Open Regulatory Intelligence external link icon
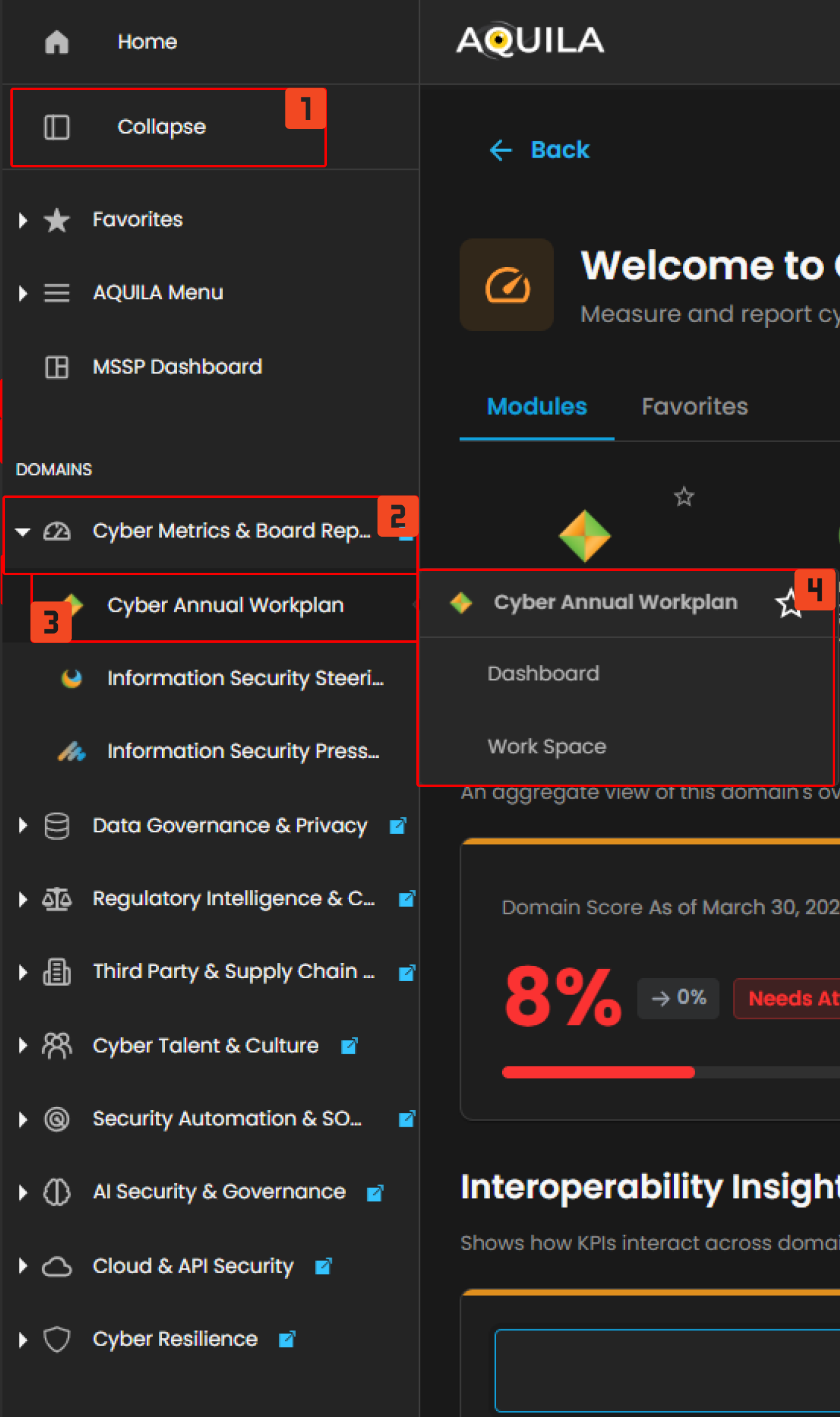 pyautogui.click(x=407, y=899)
